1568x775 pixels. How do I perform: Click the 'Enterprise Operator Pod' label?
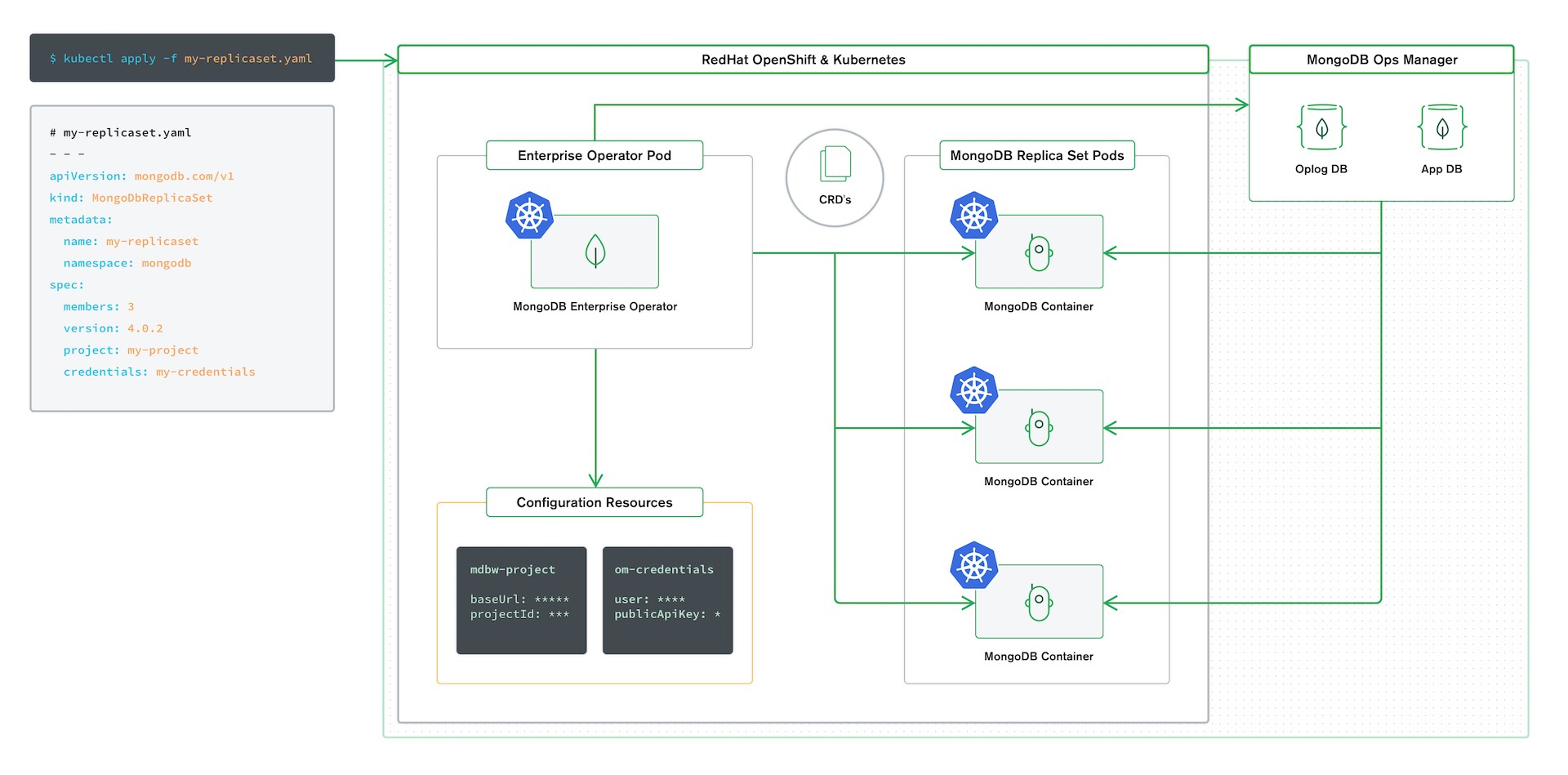(595, 155)
